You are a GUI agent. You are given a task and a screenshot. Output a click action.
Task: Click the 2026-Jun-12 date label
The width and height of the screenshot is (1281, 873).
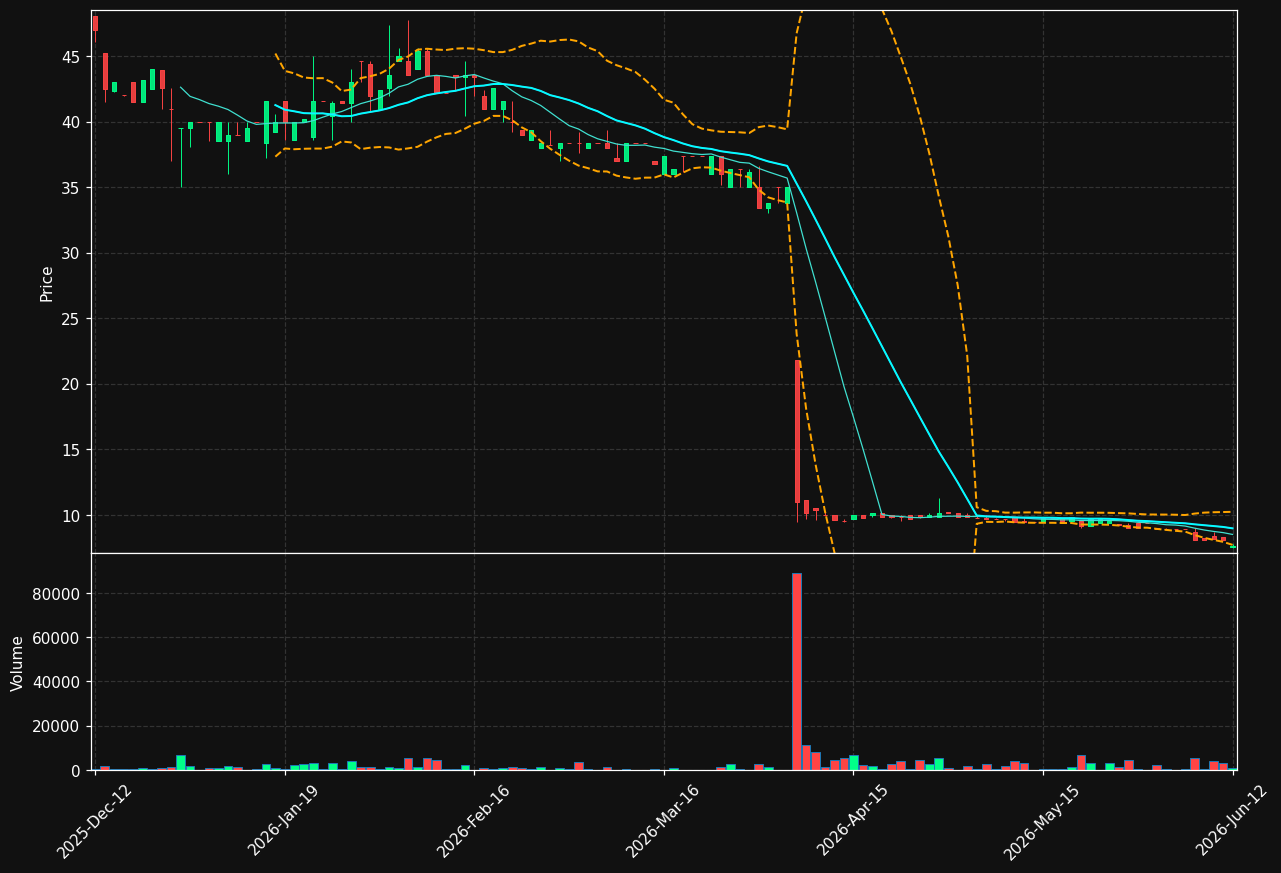coord(1232,821)
